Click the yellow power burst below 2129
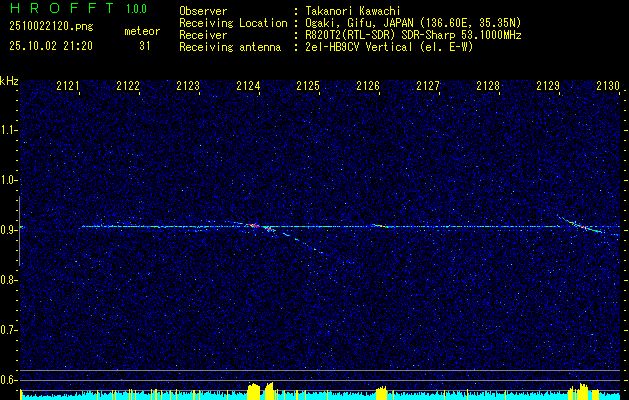Screen dimensions: 629x400 click(581, 392)
